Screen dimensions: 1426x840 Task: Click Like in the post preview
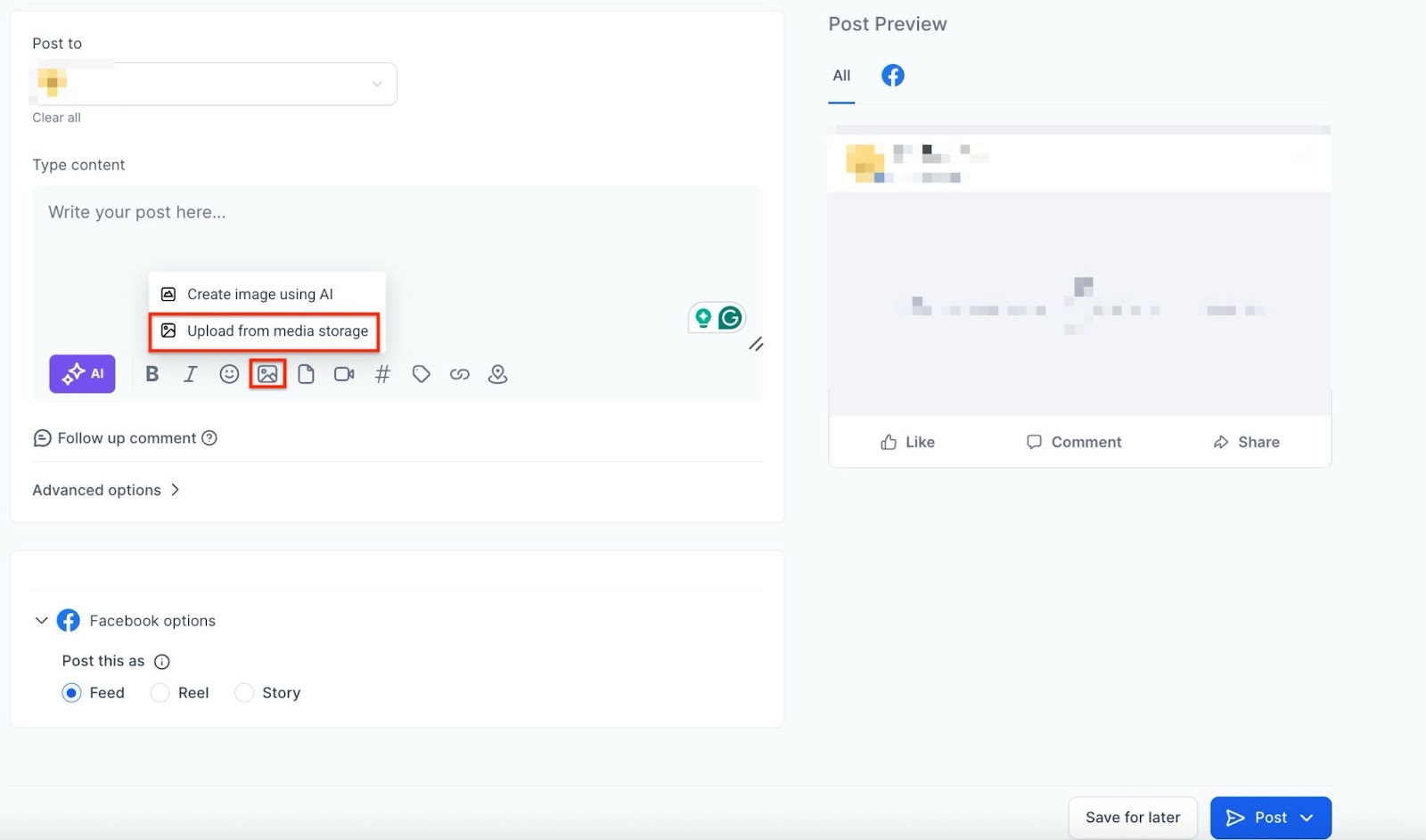point(907,442)
